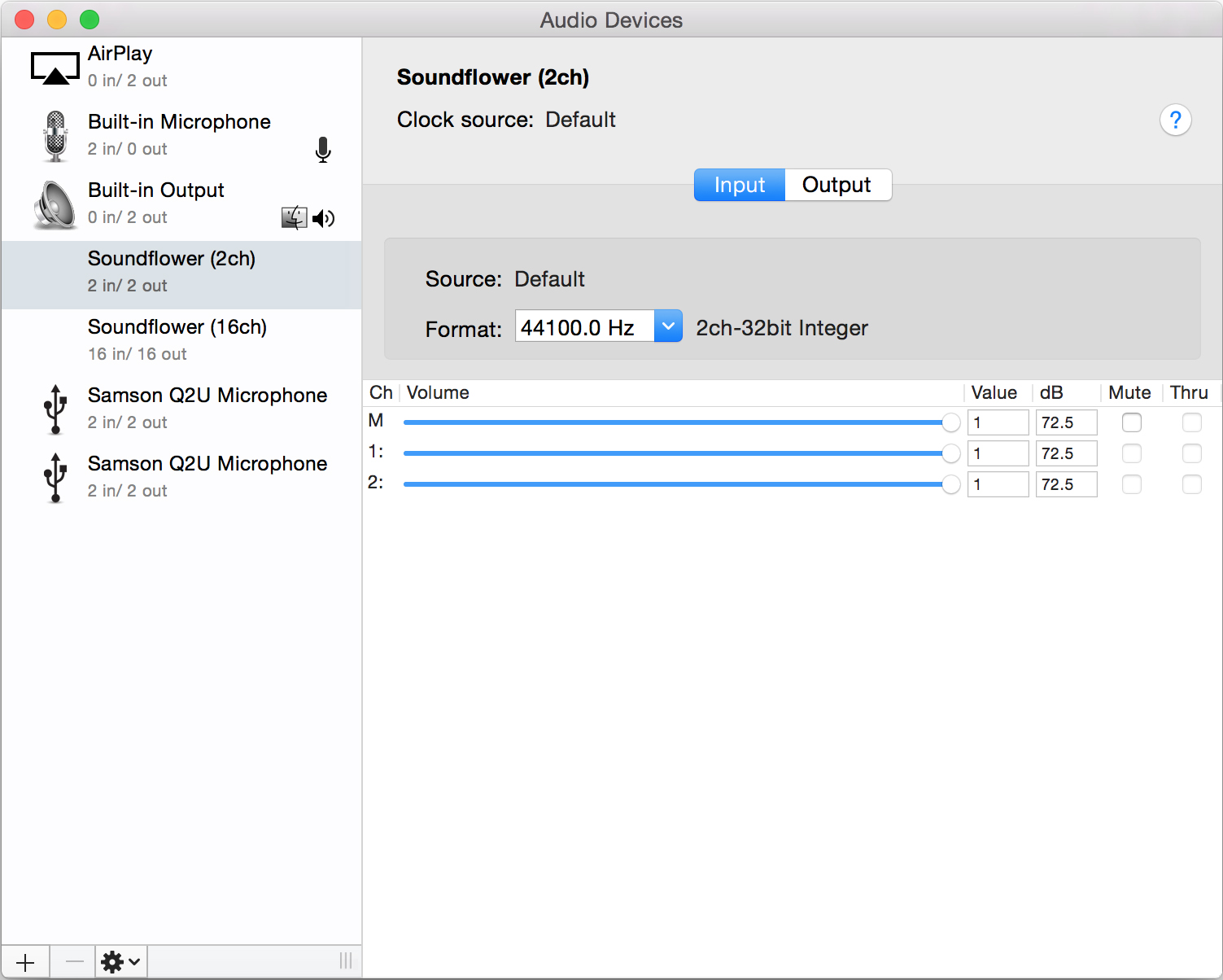Open the 44100.0 Hz format dropdown
The height and width of the screenshot is (980, 1223).
(x=667, y=326)
